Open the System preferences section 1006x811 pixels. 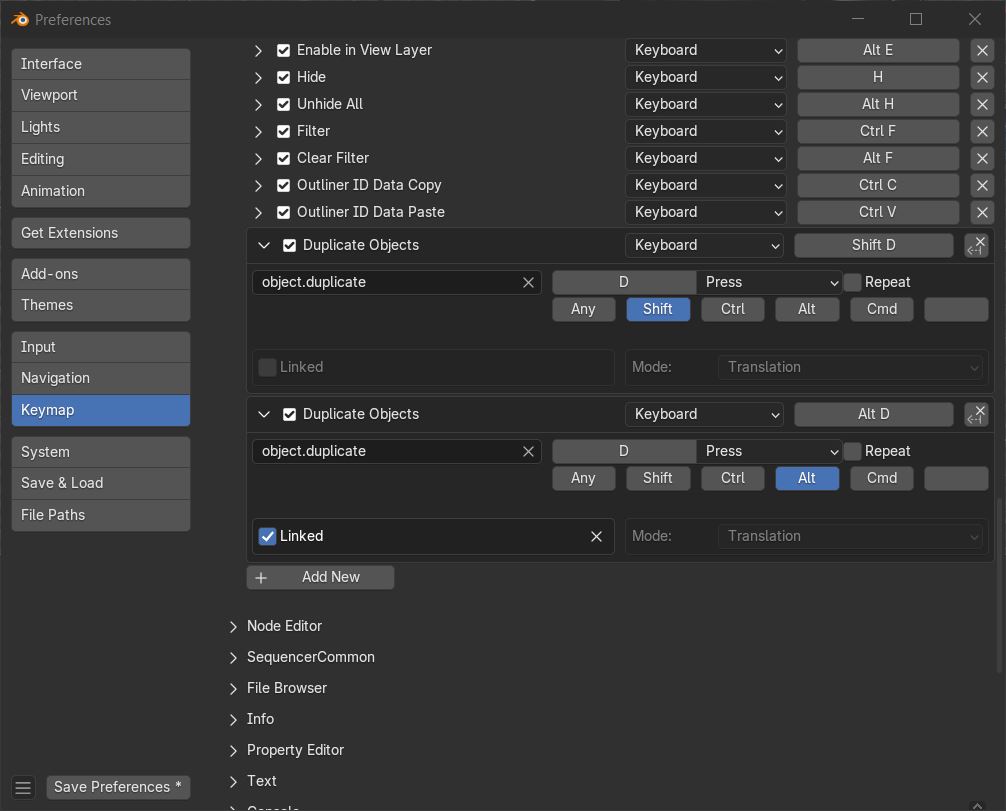click(x=101, y=452)
